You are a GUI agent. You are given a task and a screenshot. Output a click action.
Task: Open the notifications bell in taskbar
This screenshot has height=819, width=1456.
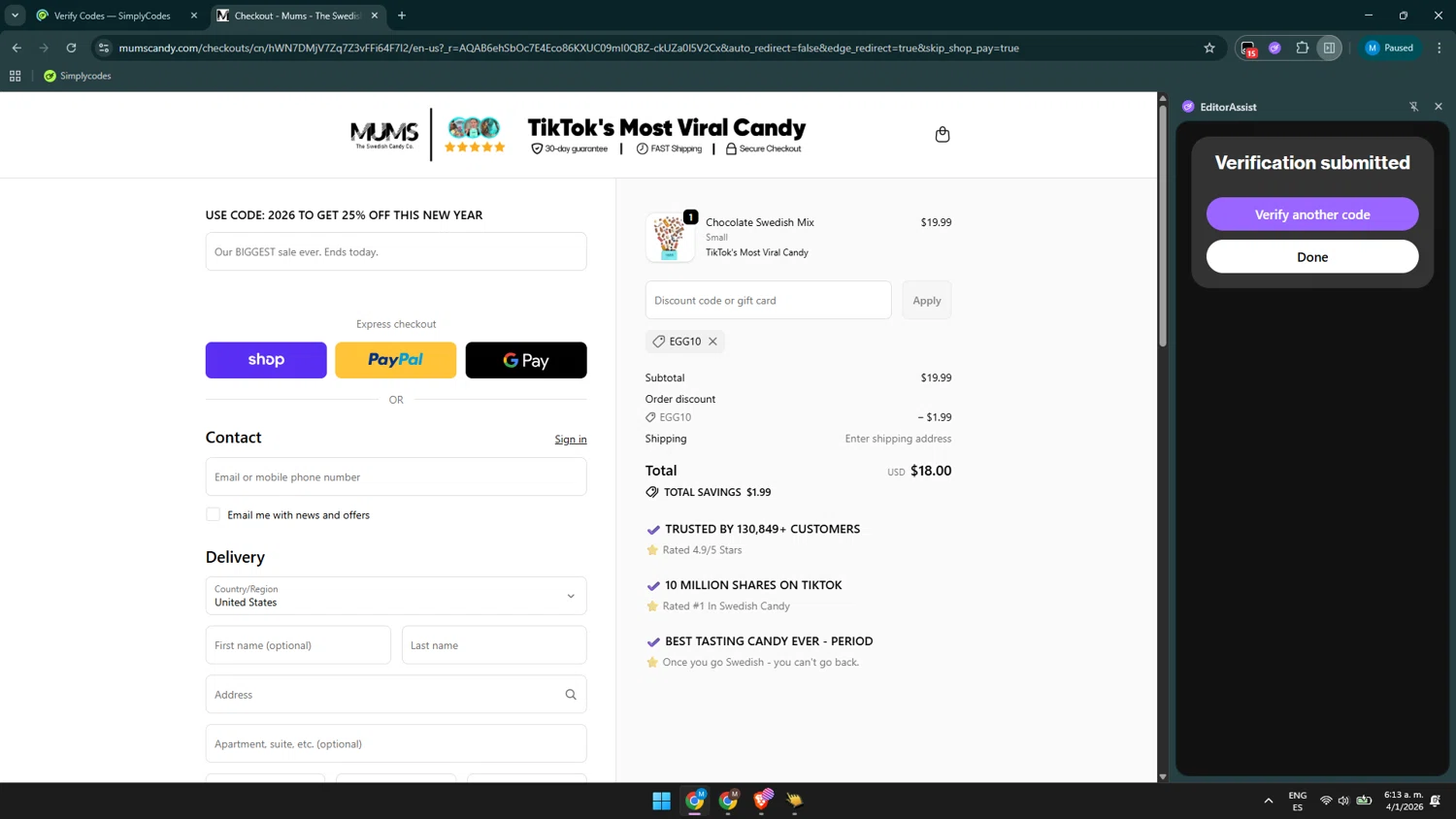1435,801
